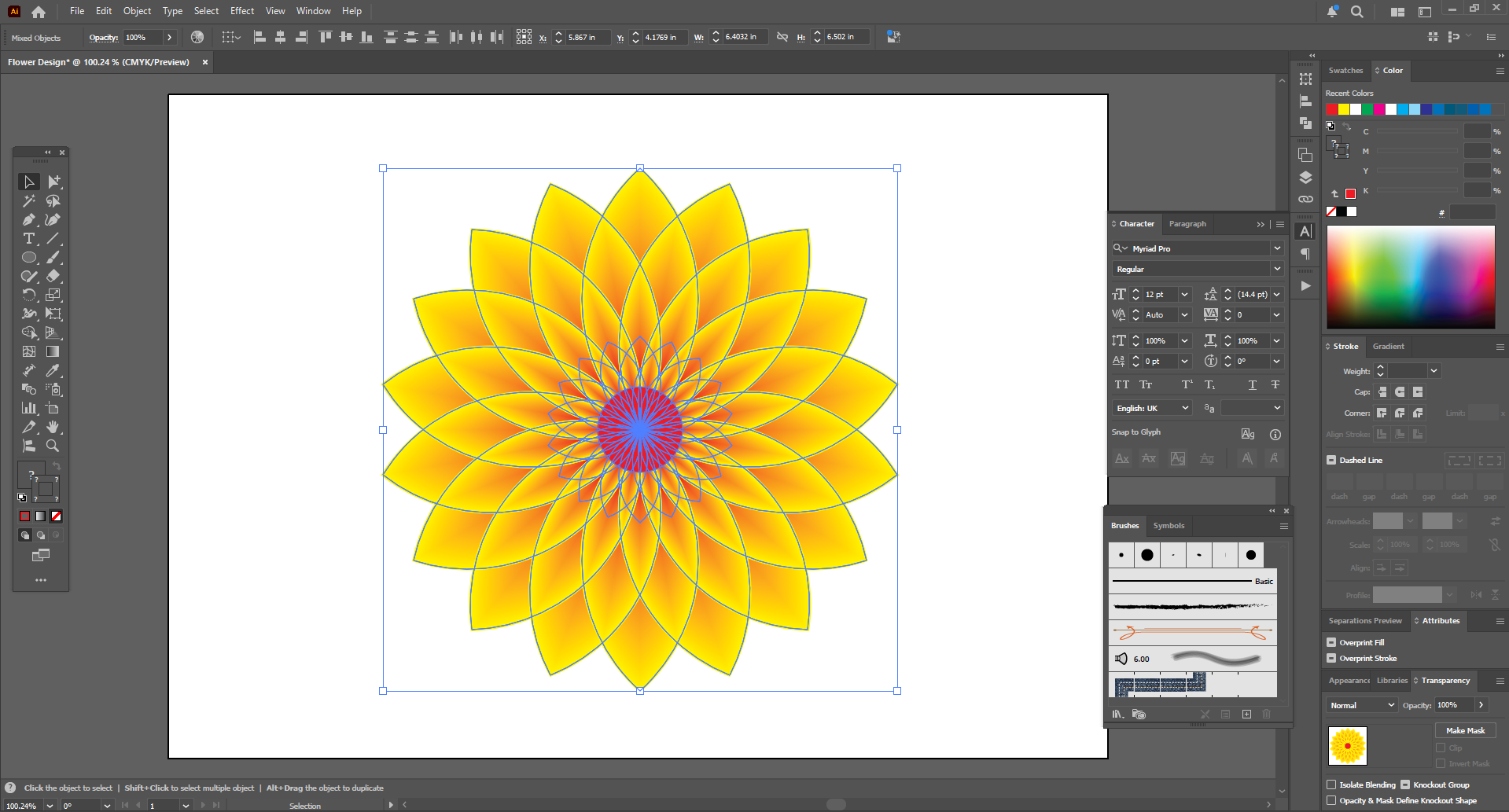Open the Normal blending mode dropdown
This screenshot has width=1509, height=812.
tap(1362, 706)
